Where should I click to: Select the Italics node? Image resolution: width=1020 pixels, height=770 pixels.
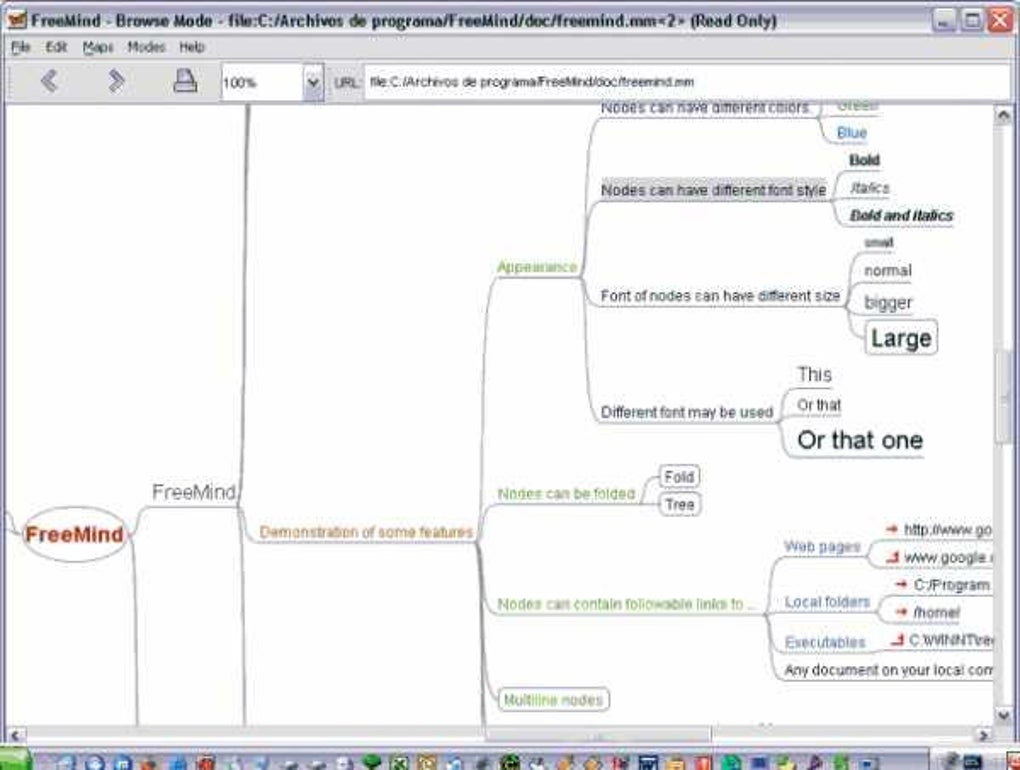[x=869, y=188]
